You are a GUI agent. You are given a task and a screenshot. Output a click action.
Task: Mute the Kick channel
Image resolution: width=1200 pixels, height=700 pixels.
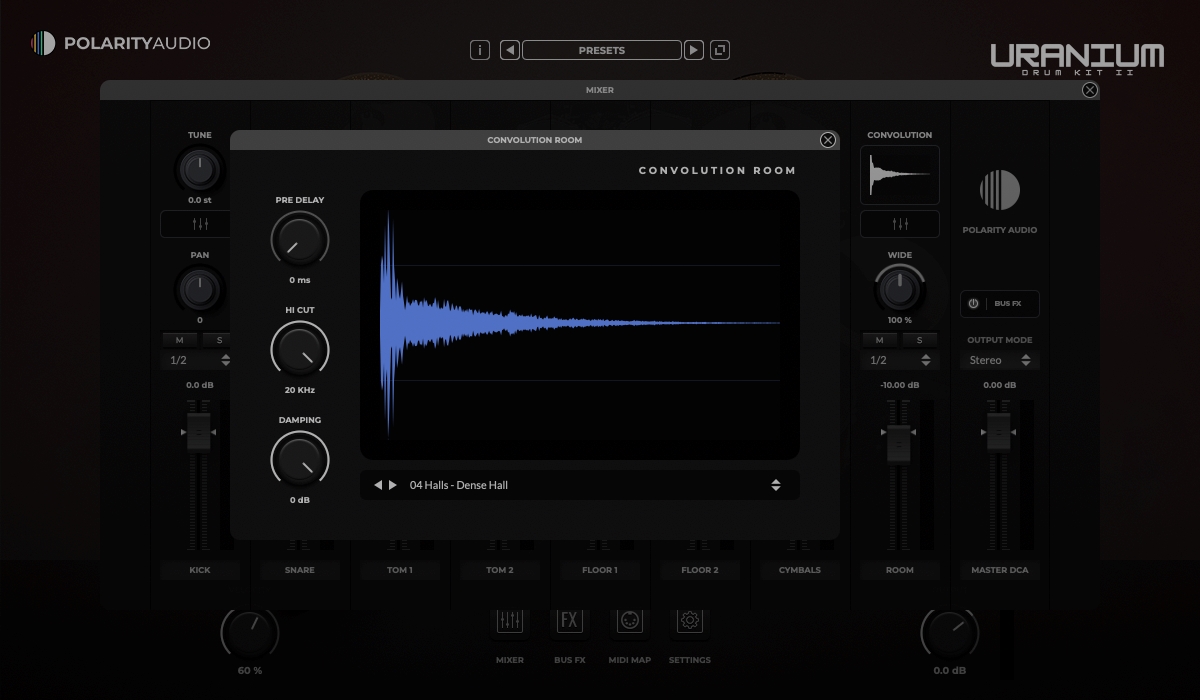(180, 340)
